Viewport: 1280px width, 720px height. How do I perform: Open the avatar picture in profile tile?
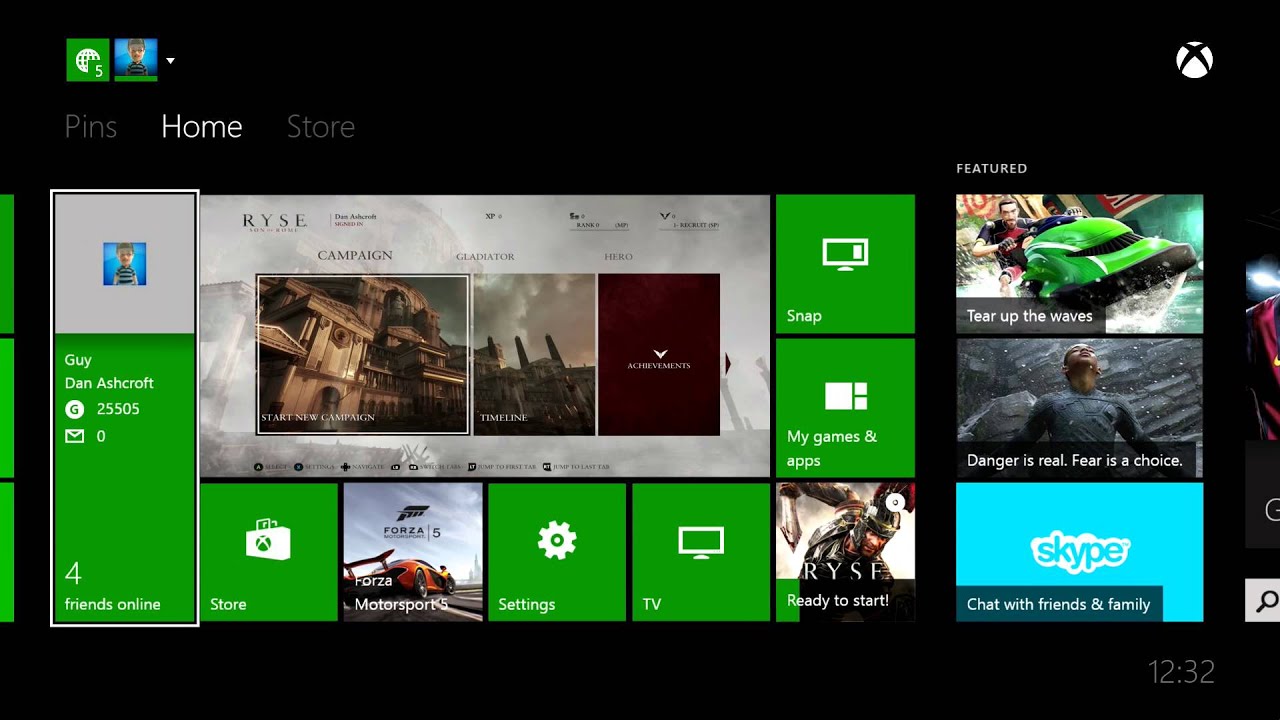125,264
